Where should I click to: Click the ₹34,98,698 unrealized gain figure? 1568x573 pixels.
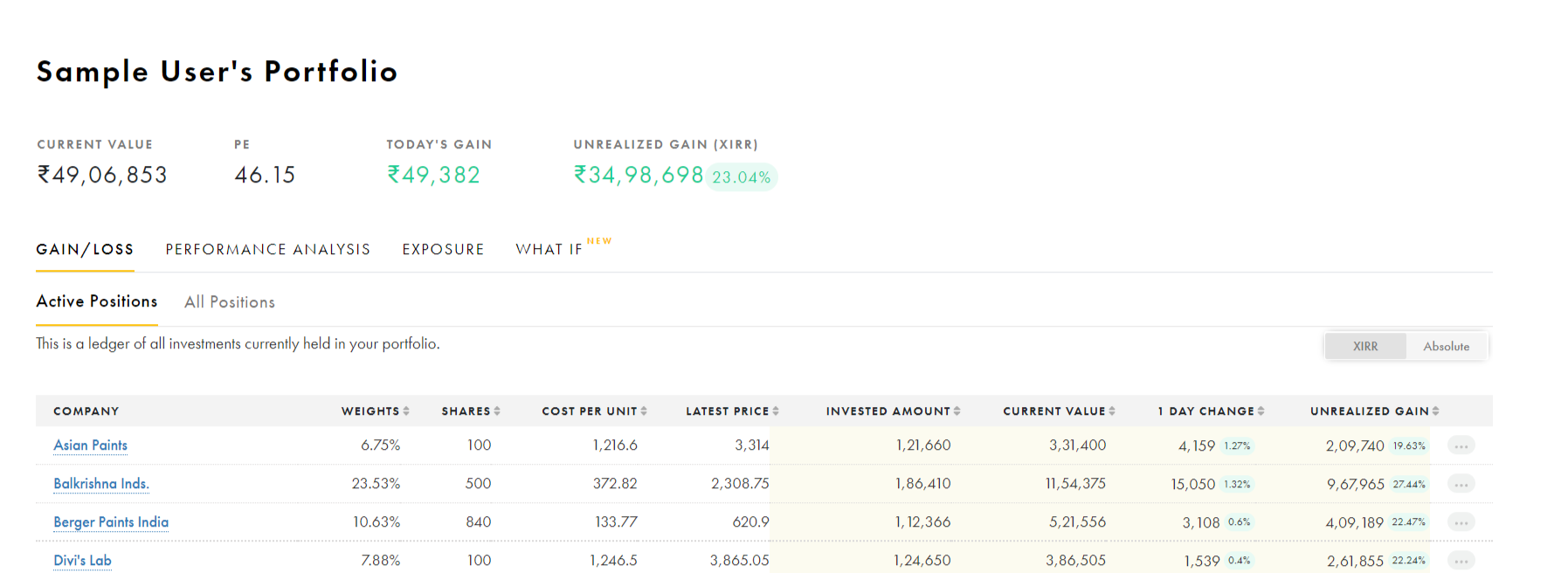click(x=639, y=175)
